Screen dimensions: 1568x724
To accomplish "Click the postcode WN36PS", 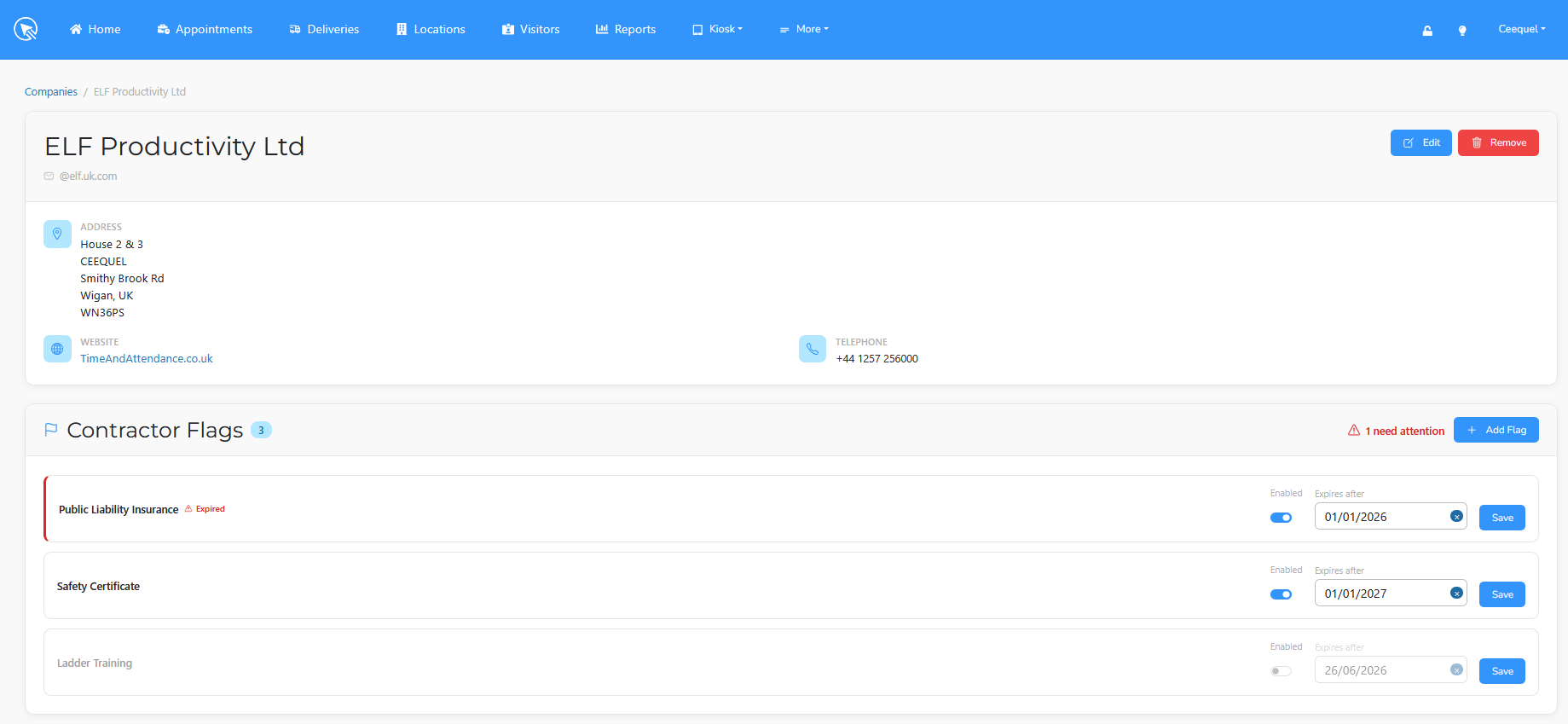I will [x=102, y=313].
